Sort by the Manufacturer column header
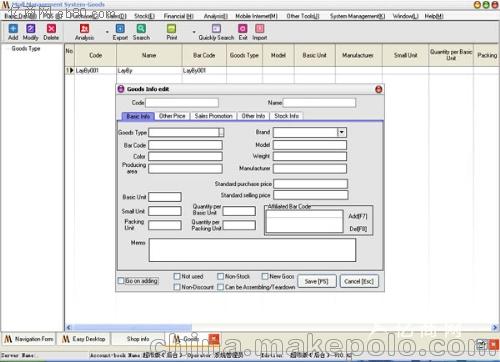The image size is (500, 362). (359, 55)
